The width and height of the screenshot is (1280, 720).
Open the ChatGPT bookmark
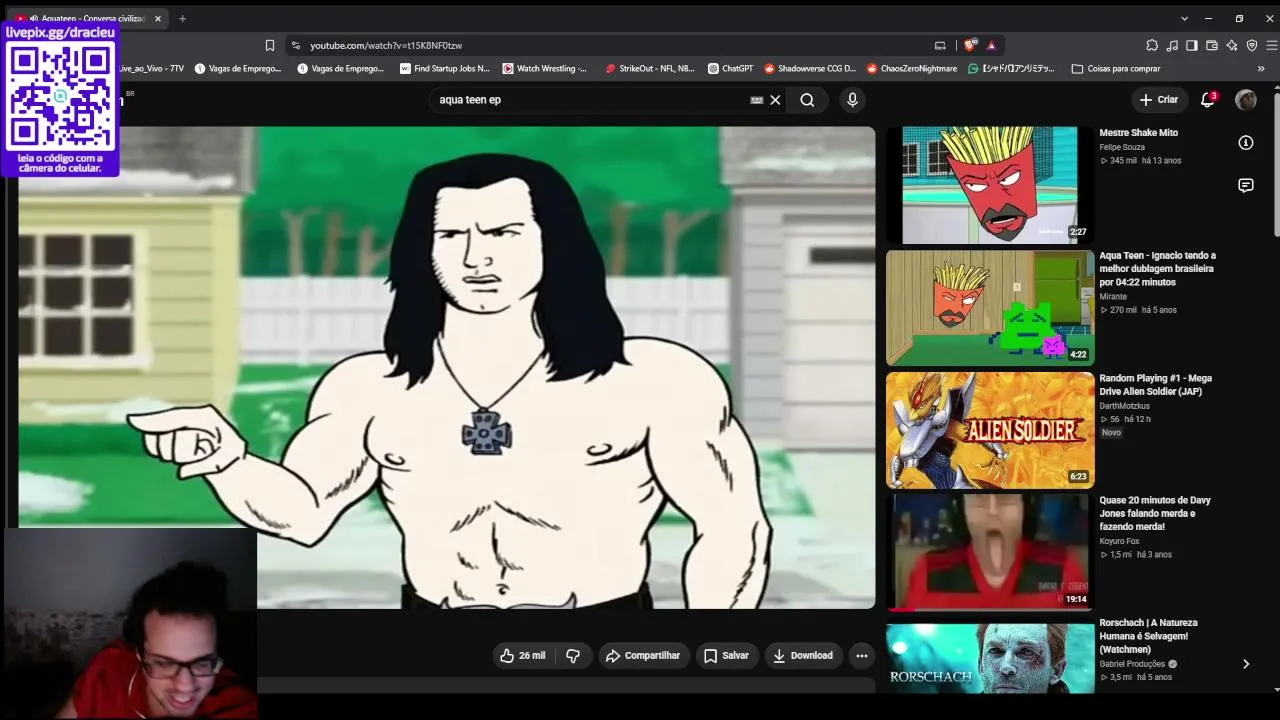730,69
